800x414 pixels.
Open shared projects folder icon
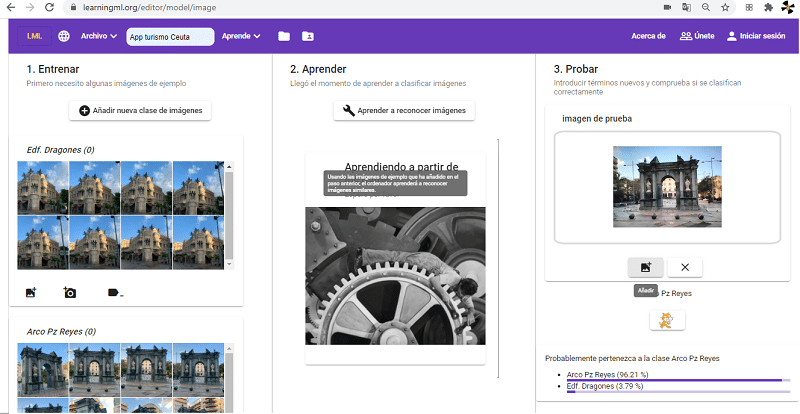tap(308, 36)
